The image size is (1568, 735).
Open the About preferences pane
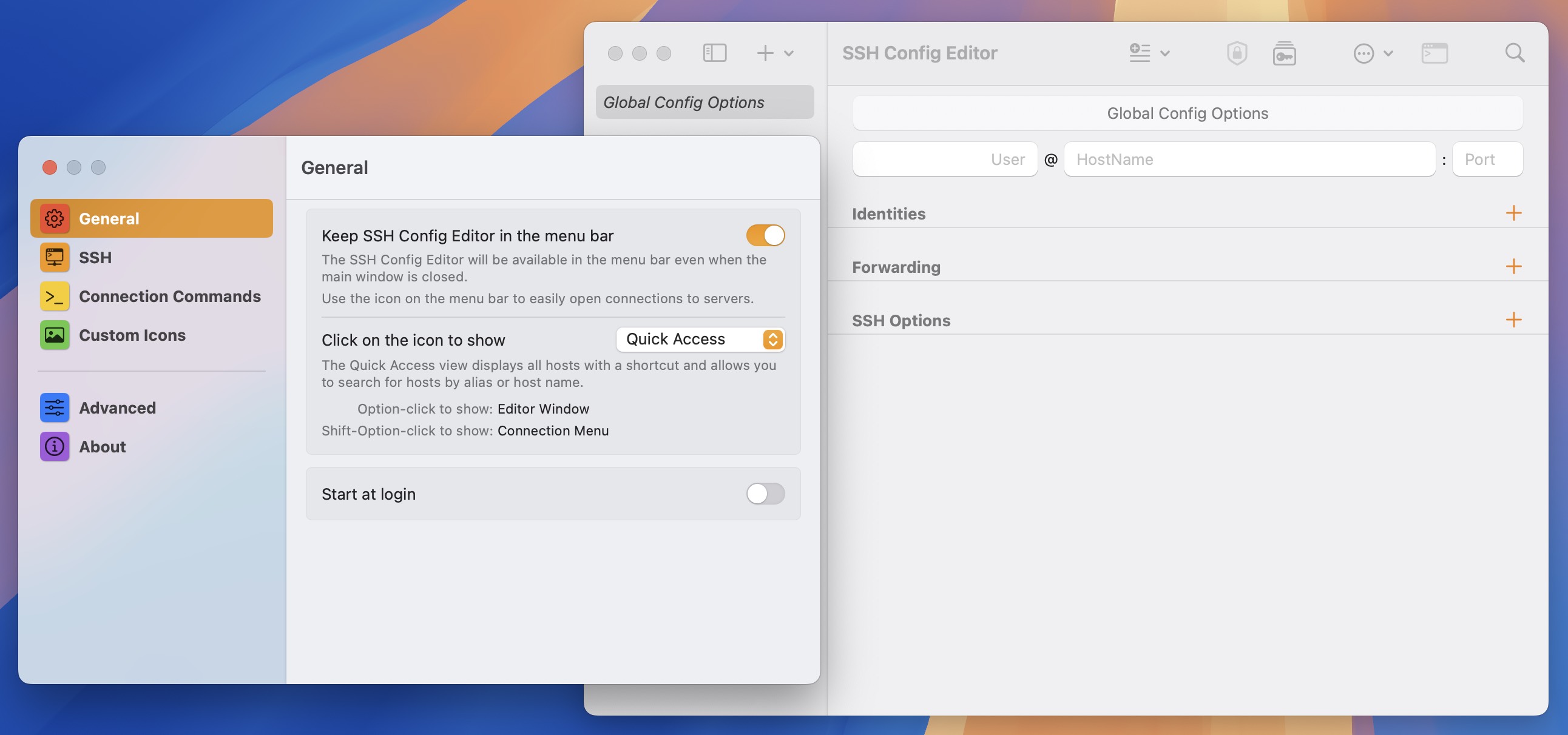point(152,446)
